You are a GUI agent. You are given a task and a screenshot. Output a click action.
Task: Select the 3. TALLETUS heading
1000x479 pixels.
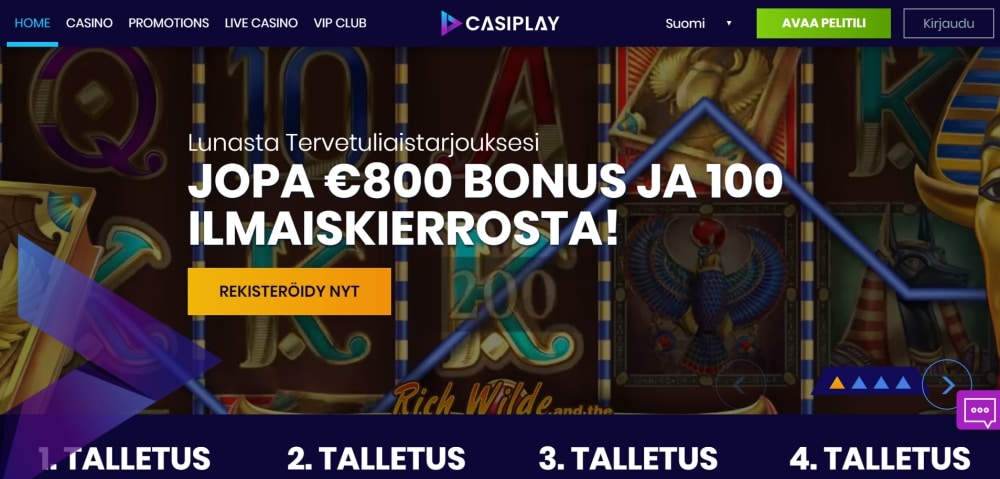pos(628,458)
